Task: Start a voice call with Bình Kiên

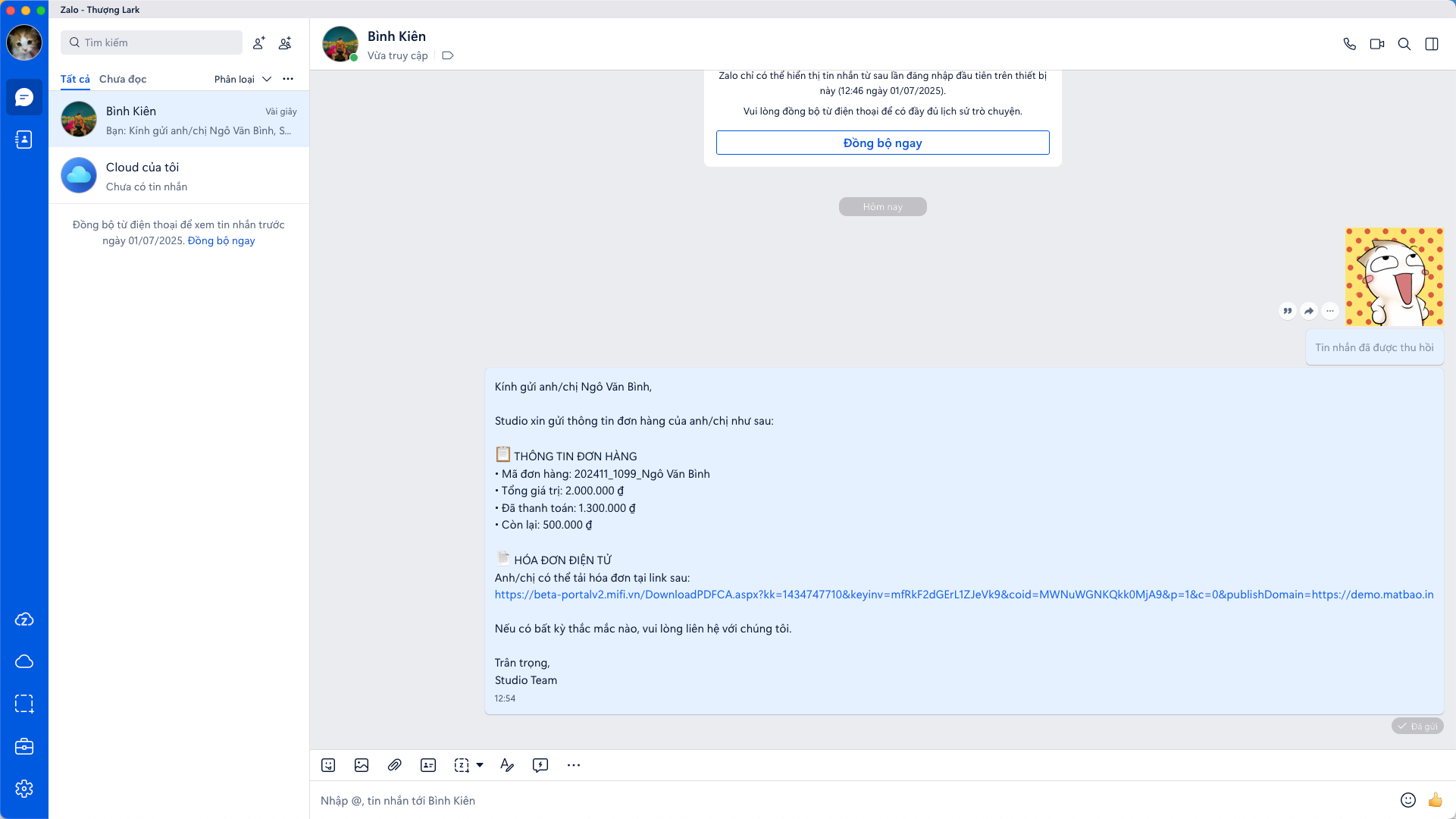Action: pos(1349,44)
